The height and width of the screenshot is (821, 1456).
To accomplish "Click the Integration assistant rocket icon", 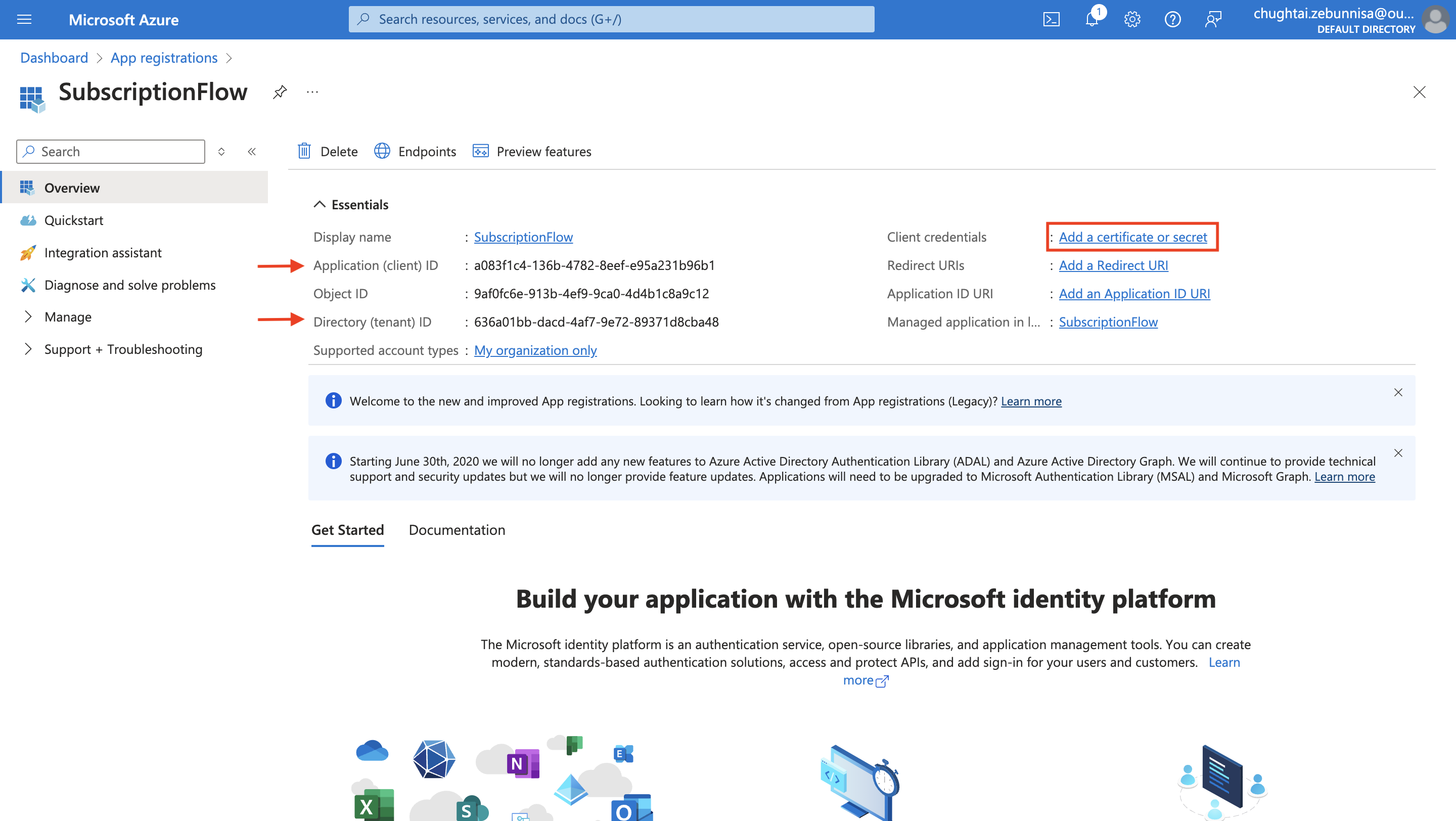I will 28,253.
